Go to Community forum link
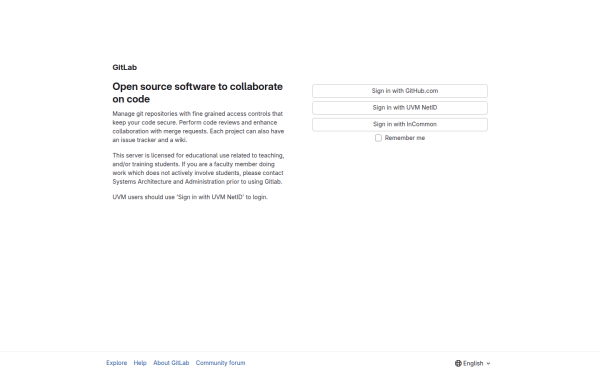The width and height of the screenshot is (600, 375). point(220,363)
